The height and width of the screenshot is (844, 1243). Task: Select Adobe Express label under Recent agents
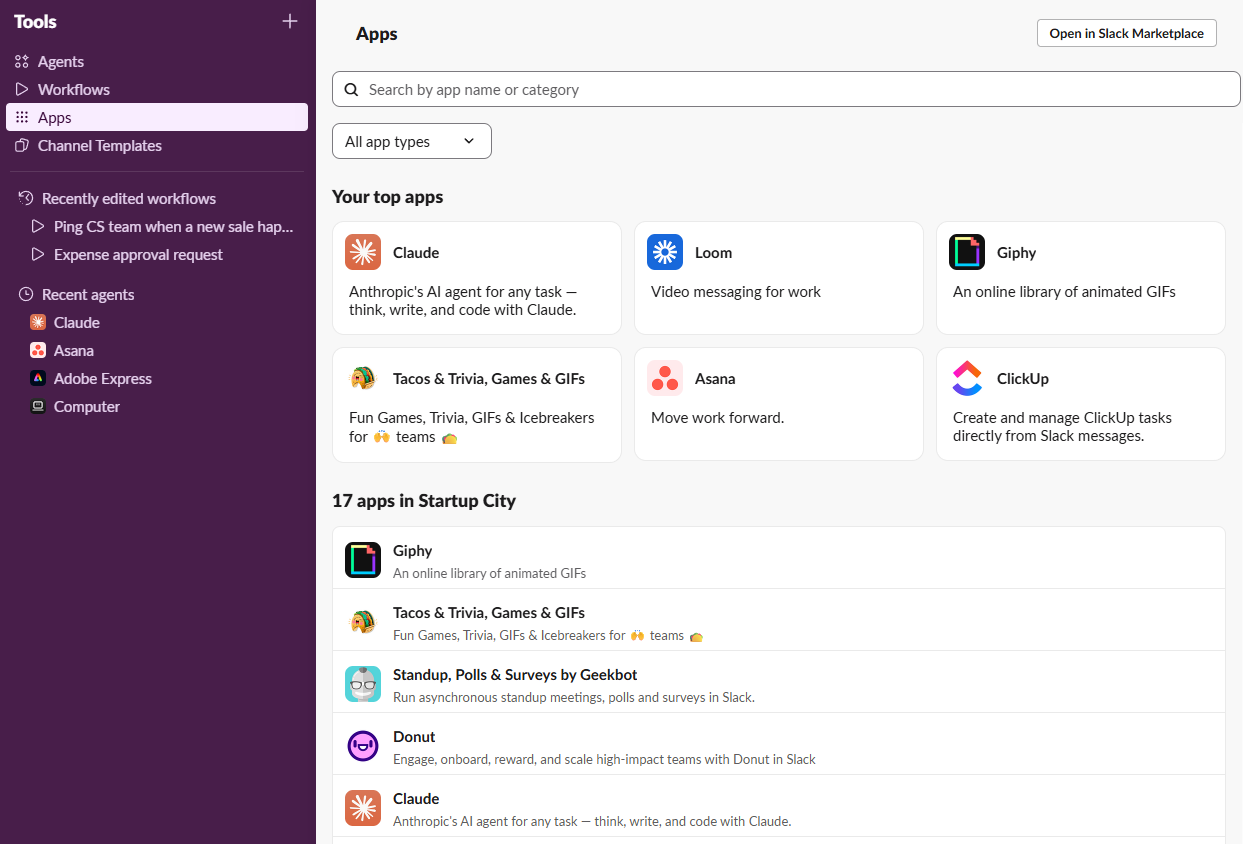(103, 379)
